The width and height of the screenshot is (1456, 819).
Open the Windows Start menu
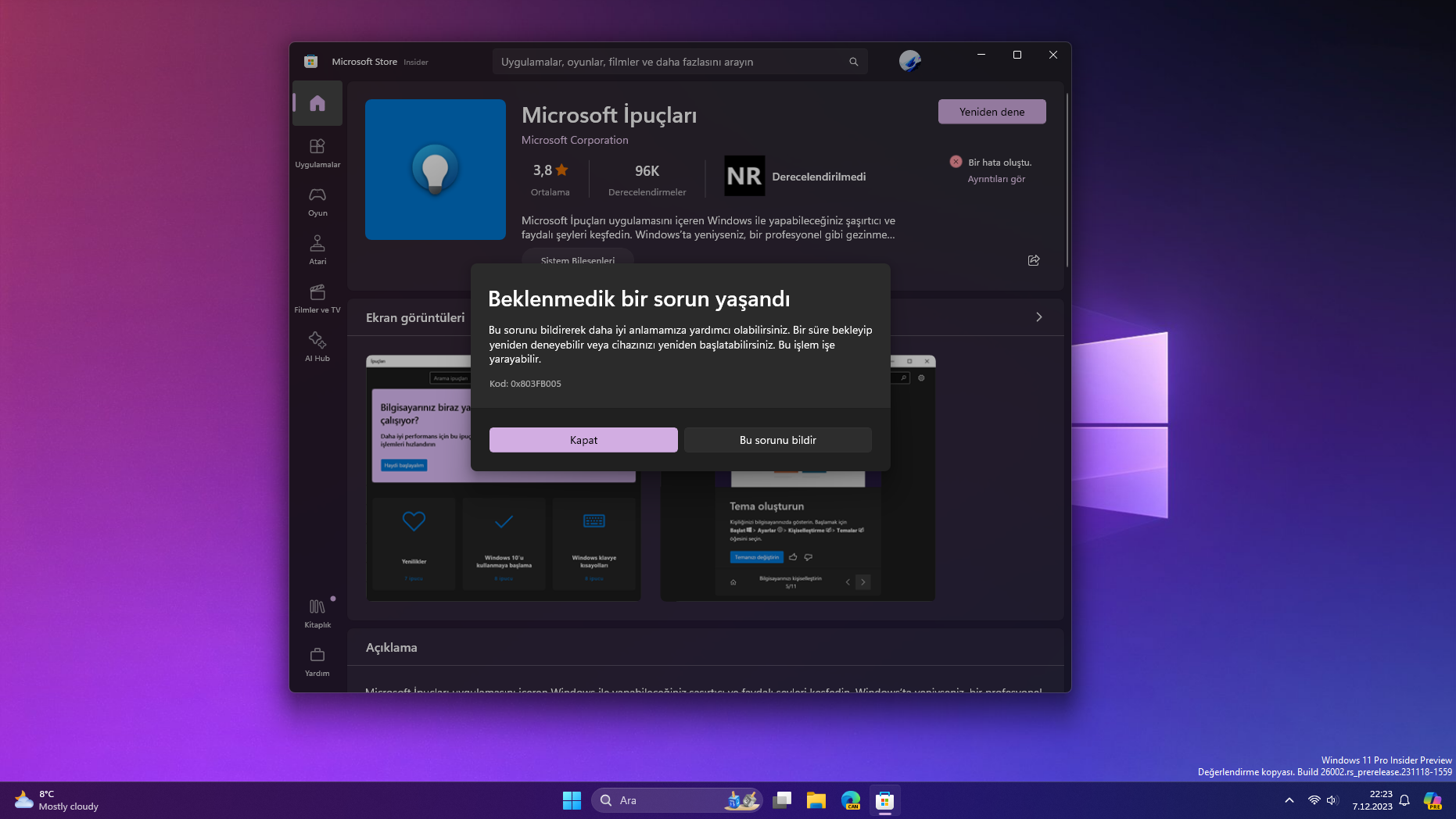[572, 800]
